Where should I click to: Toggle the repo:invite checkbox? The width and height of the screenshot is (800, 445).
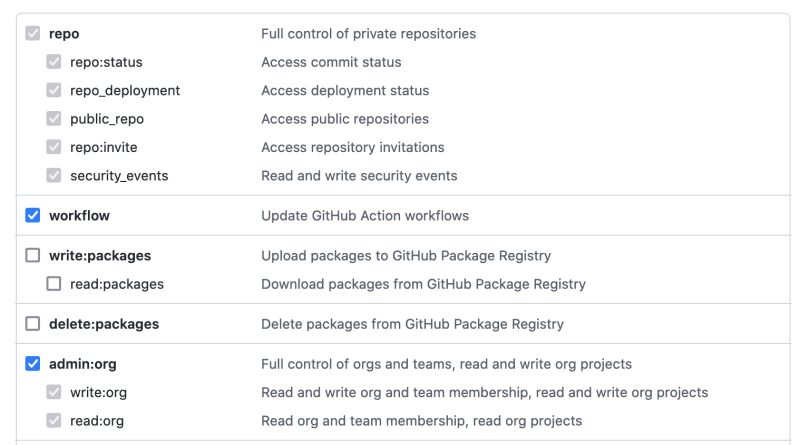(x=54, y=147)
